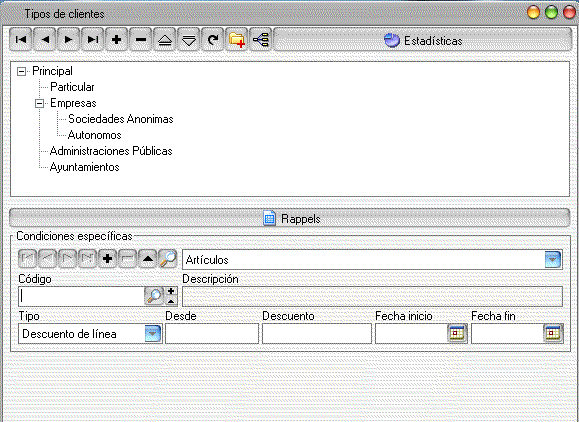The image size is (579, 422).
Task: Select Sociedades Anonimas in the tree
Action: pyautogui.click(x=121, y=119)
